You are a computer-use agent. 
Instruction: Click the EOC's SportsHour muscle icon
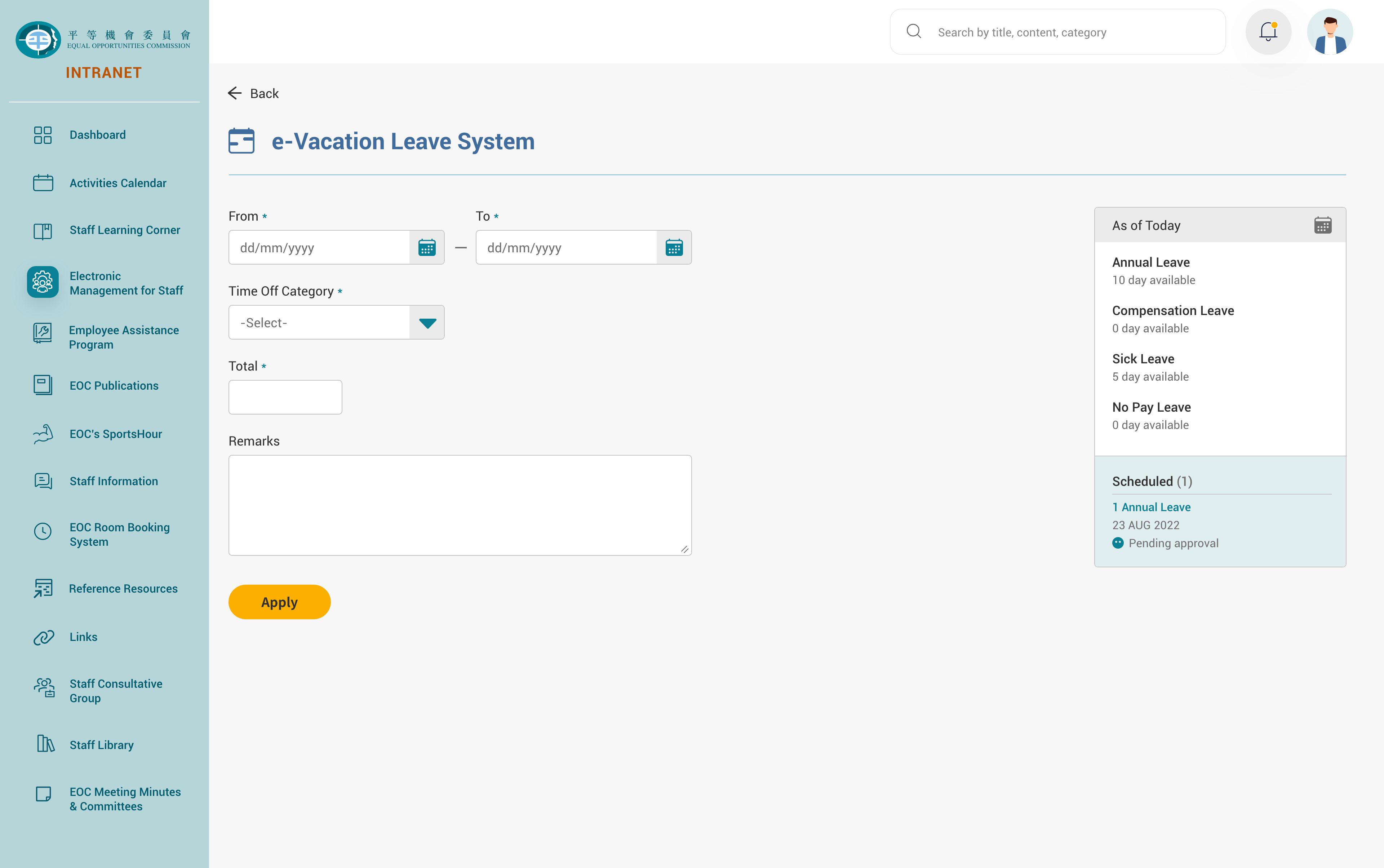[43, 434]
